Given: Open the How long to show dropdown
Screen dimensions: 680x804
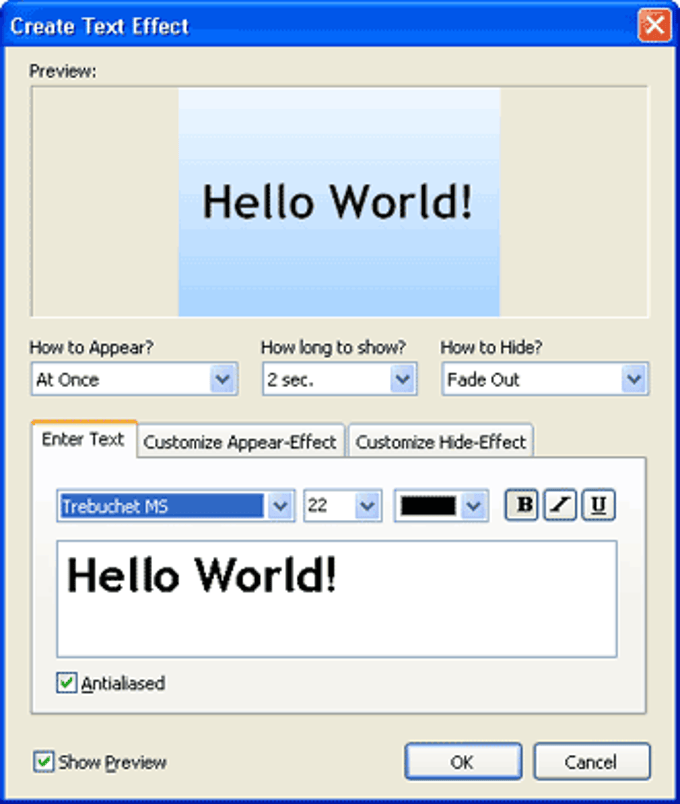Looking at the screenshot, I should (339, 379).
